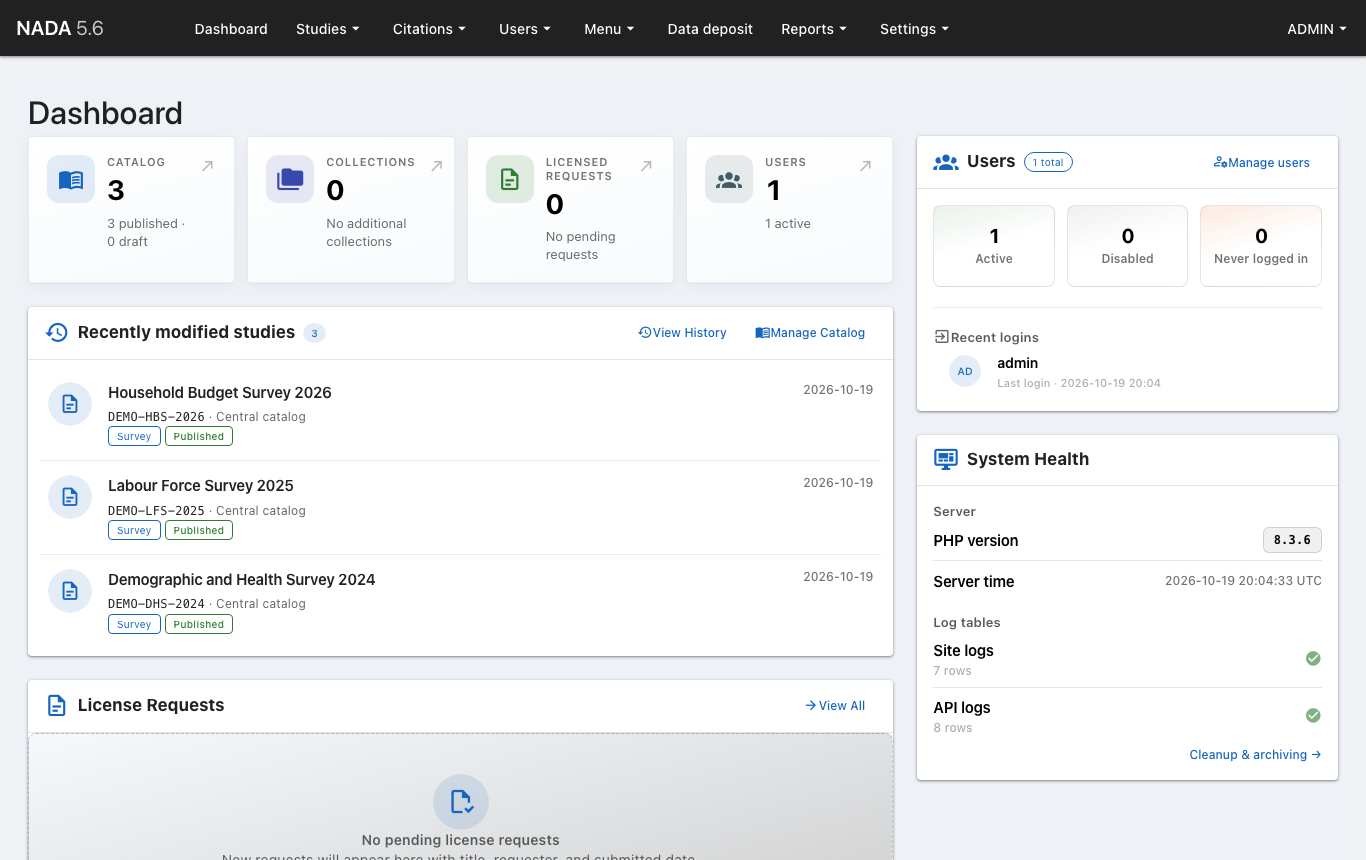Click the studies count badge '3'
Viewport: 1366px width, 860px height.
pos(314,333)
